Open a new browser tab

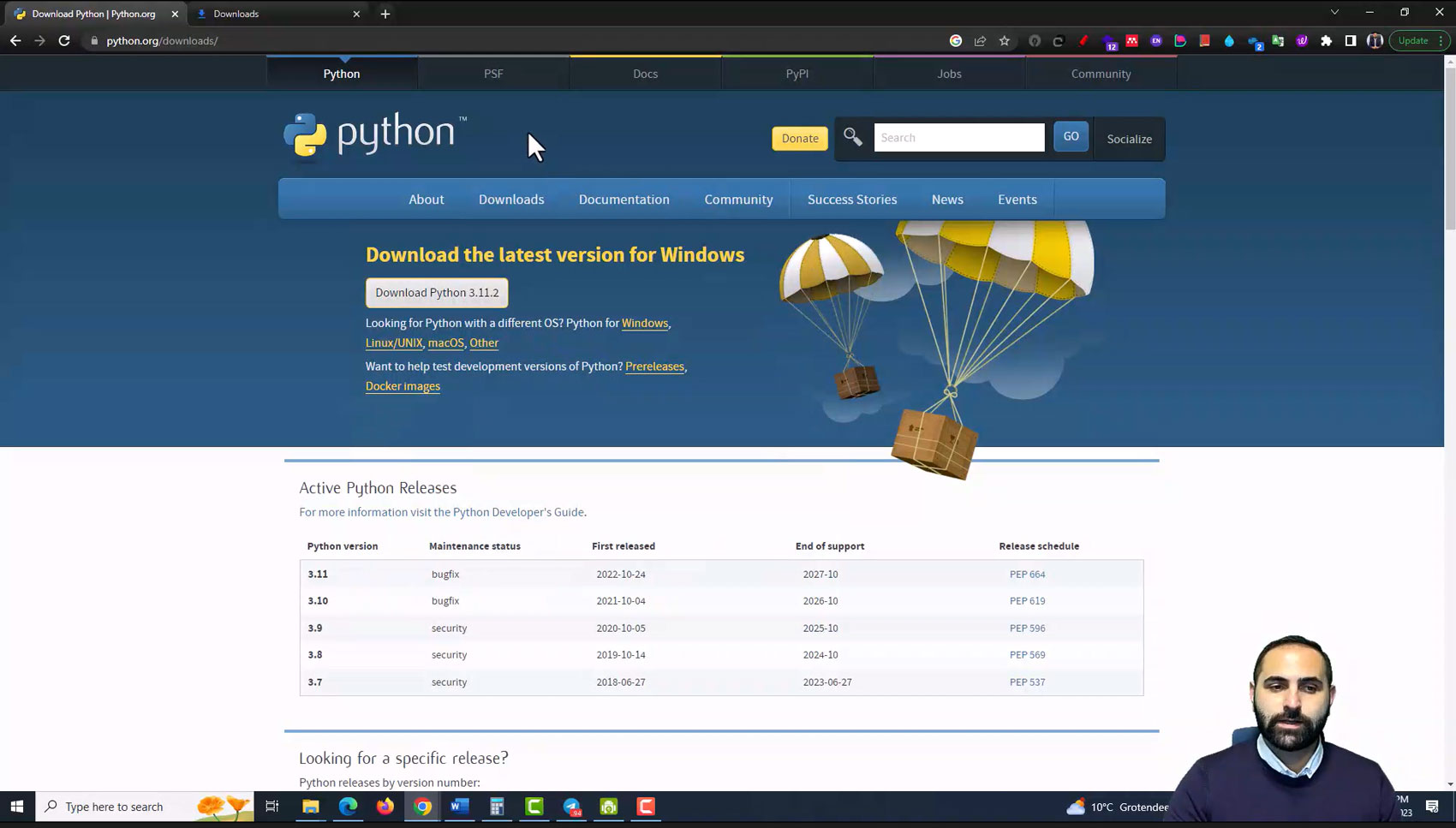point(385,14)
